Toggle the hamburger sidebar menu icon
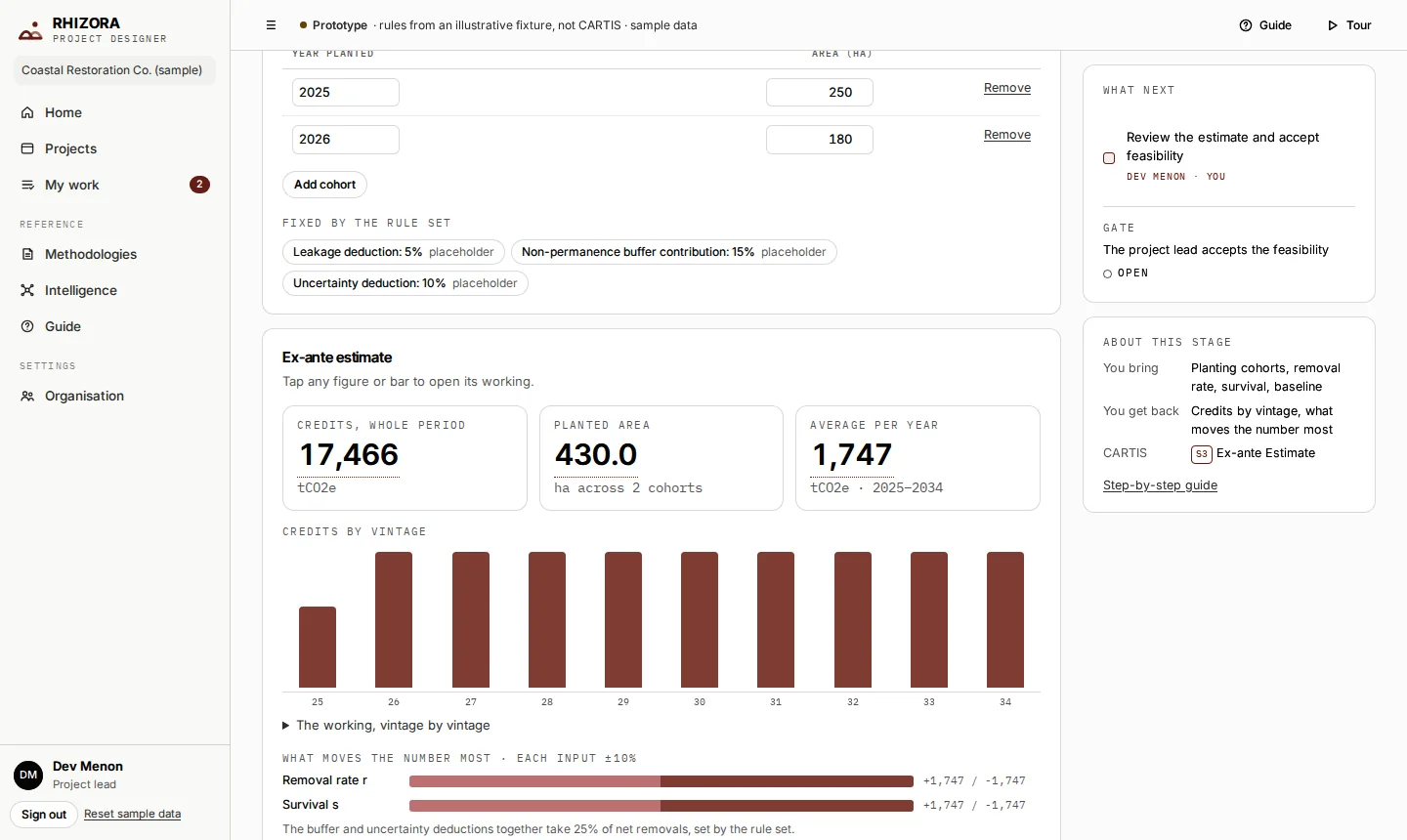The height and width of the screenshot is (840, 1407). click(x=272, y=25)
